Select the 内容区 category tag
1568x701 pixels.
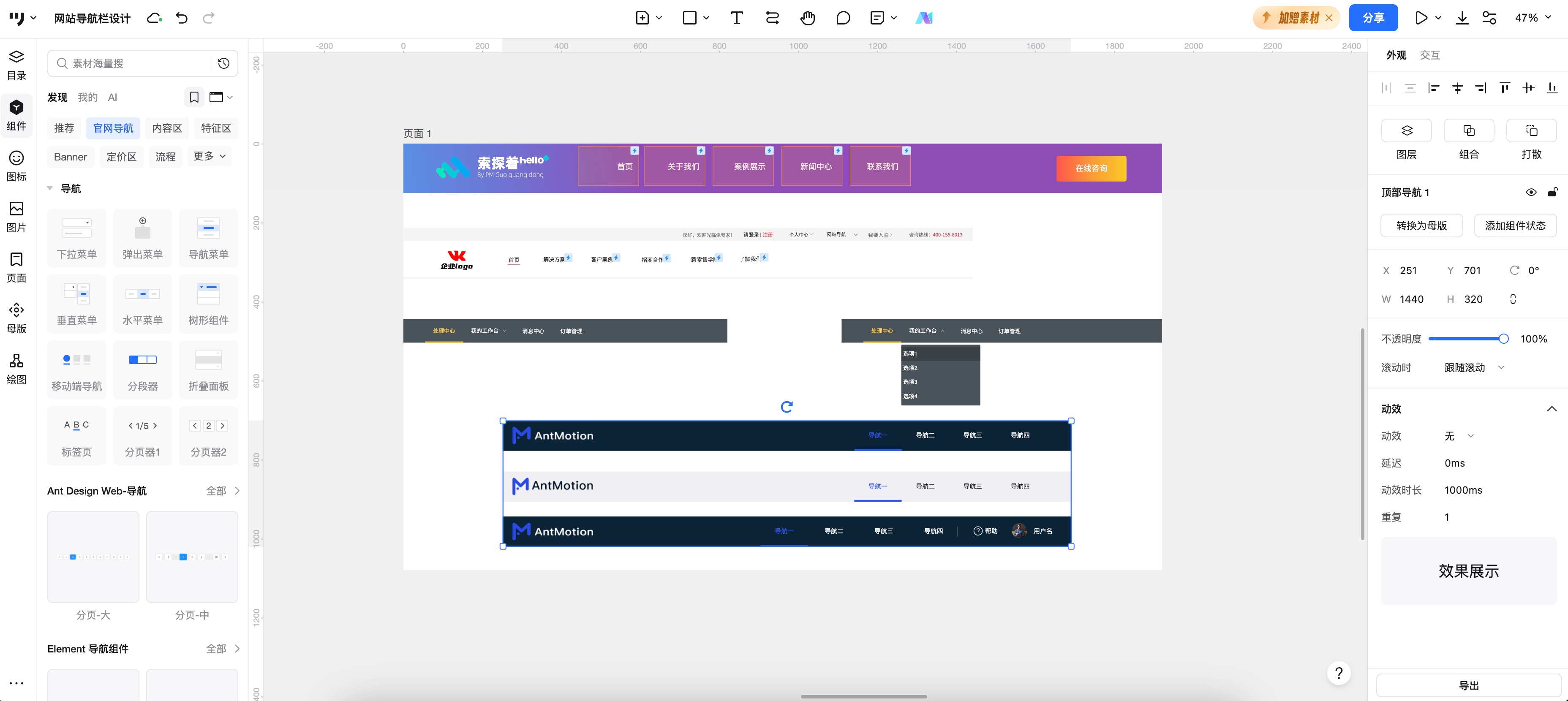tap(167, 128)
